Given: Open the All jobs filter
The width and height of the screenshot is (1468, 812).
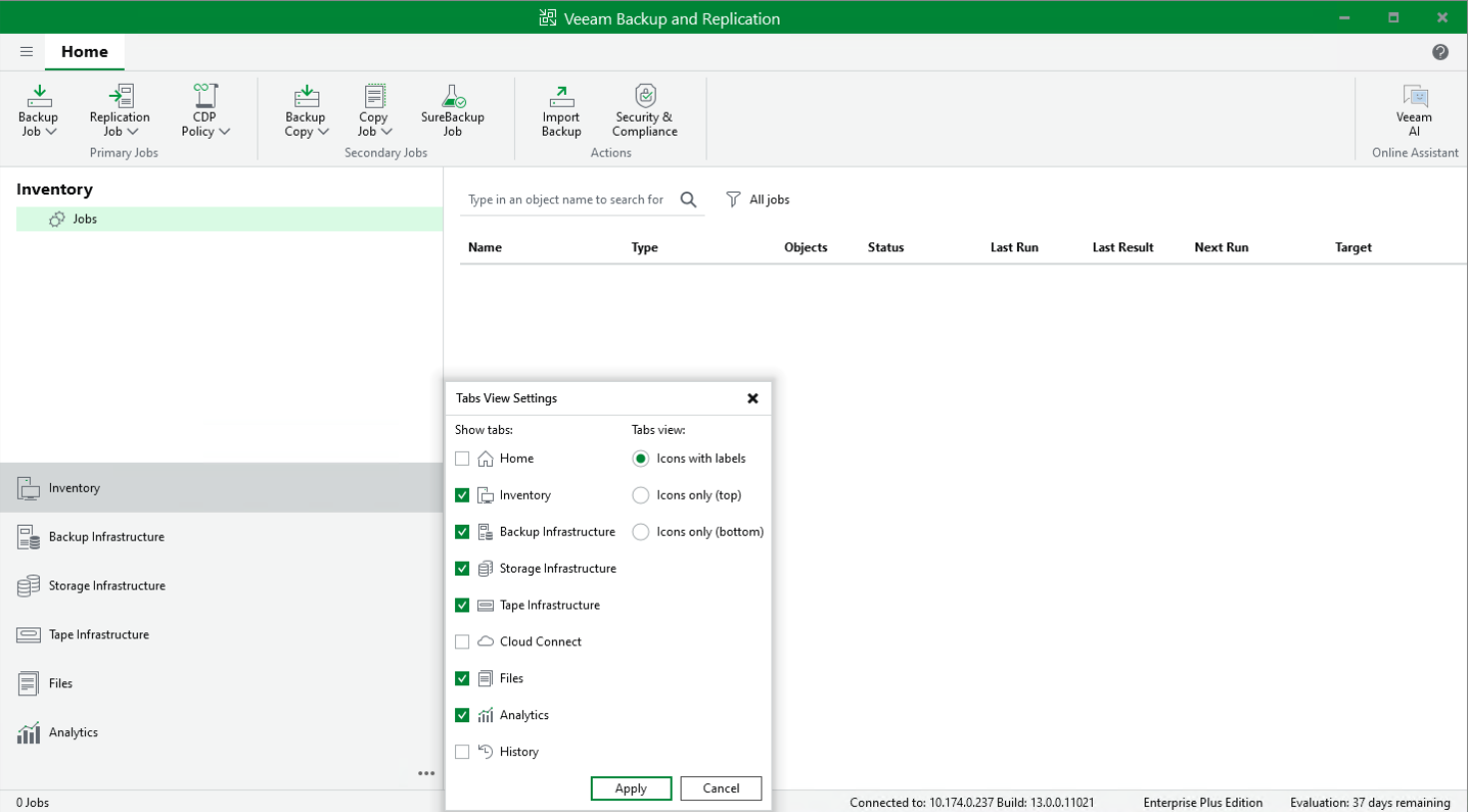Looking at the screenshot, I should (757, 200).
